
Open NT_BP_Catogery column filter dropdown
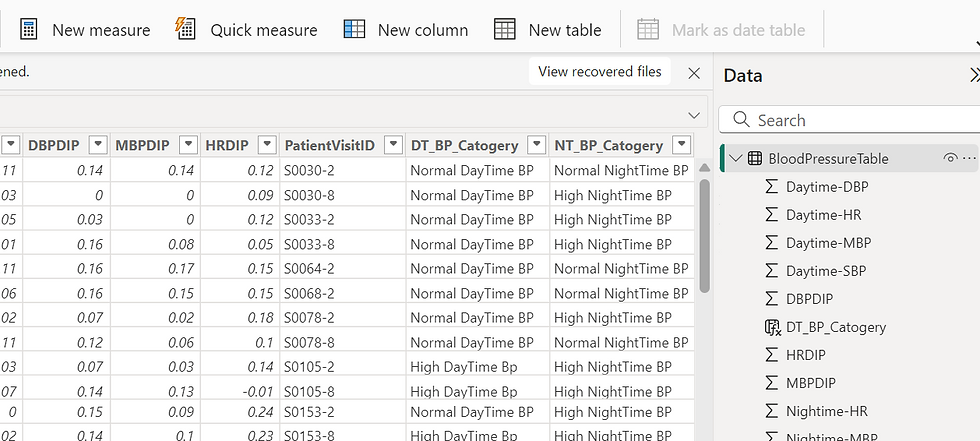(681, 145)
